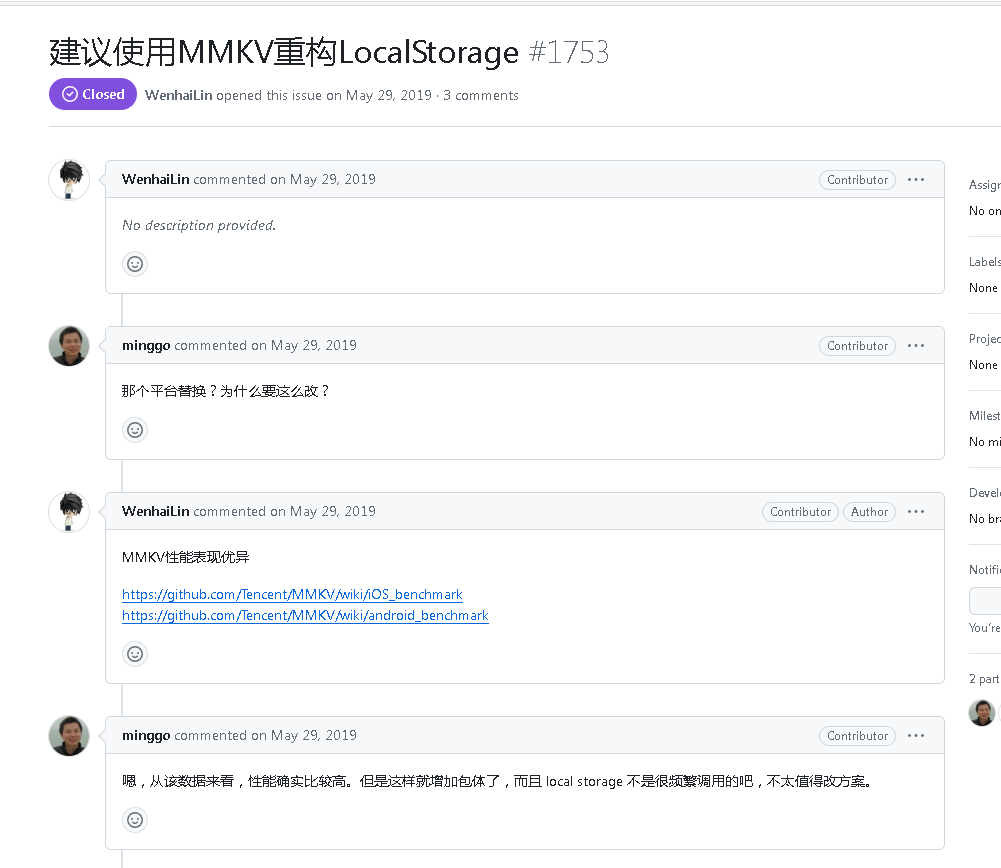Open the Assignees section in the sidebar
The image size is (1001, 868).
coord(984,184)
